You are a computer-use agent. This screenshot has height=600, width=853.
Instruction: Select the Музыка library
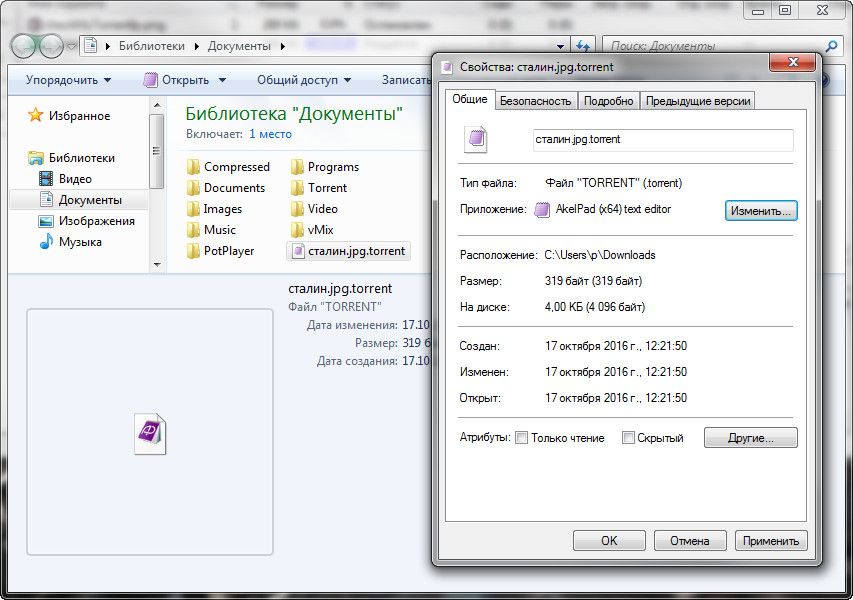80,242
